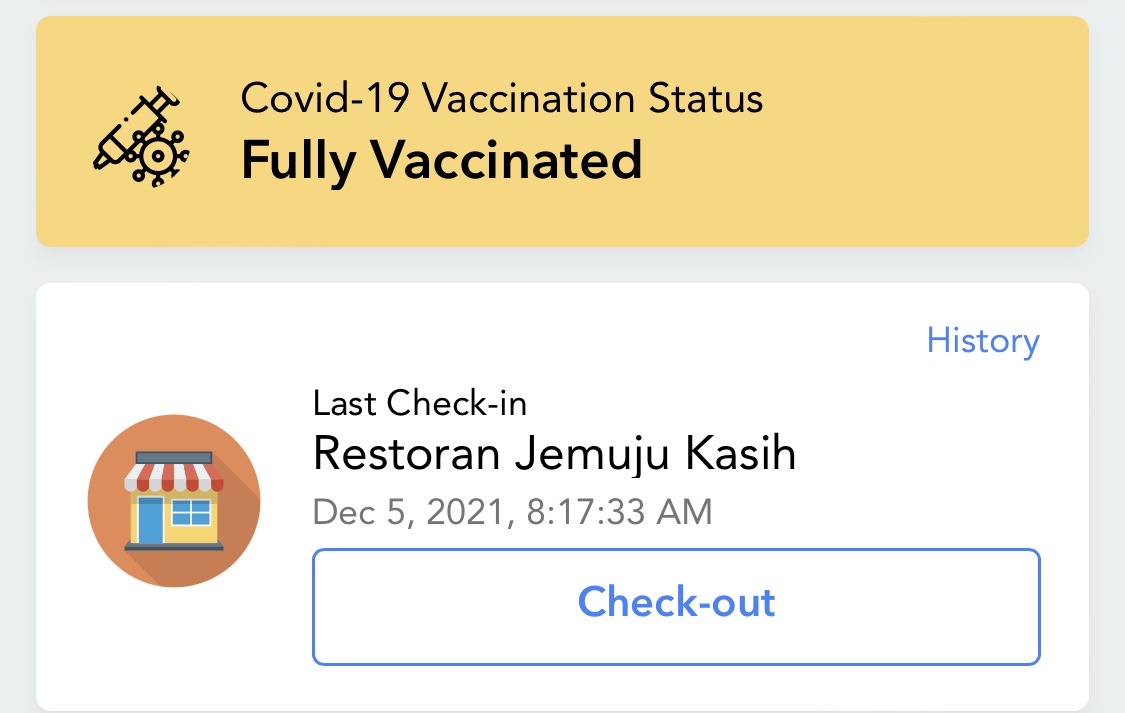Click the Restoran Jemuju Kasih location name
Screen dimensions: 1125x713
click(554, 455)
